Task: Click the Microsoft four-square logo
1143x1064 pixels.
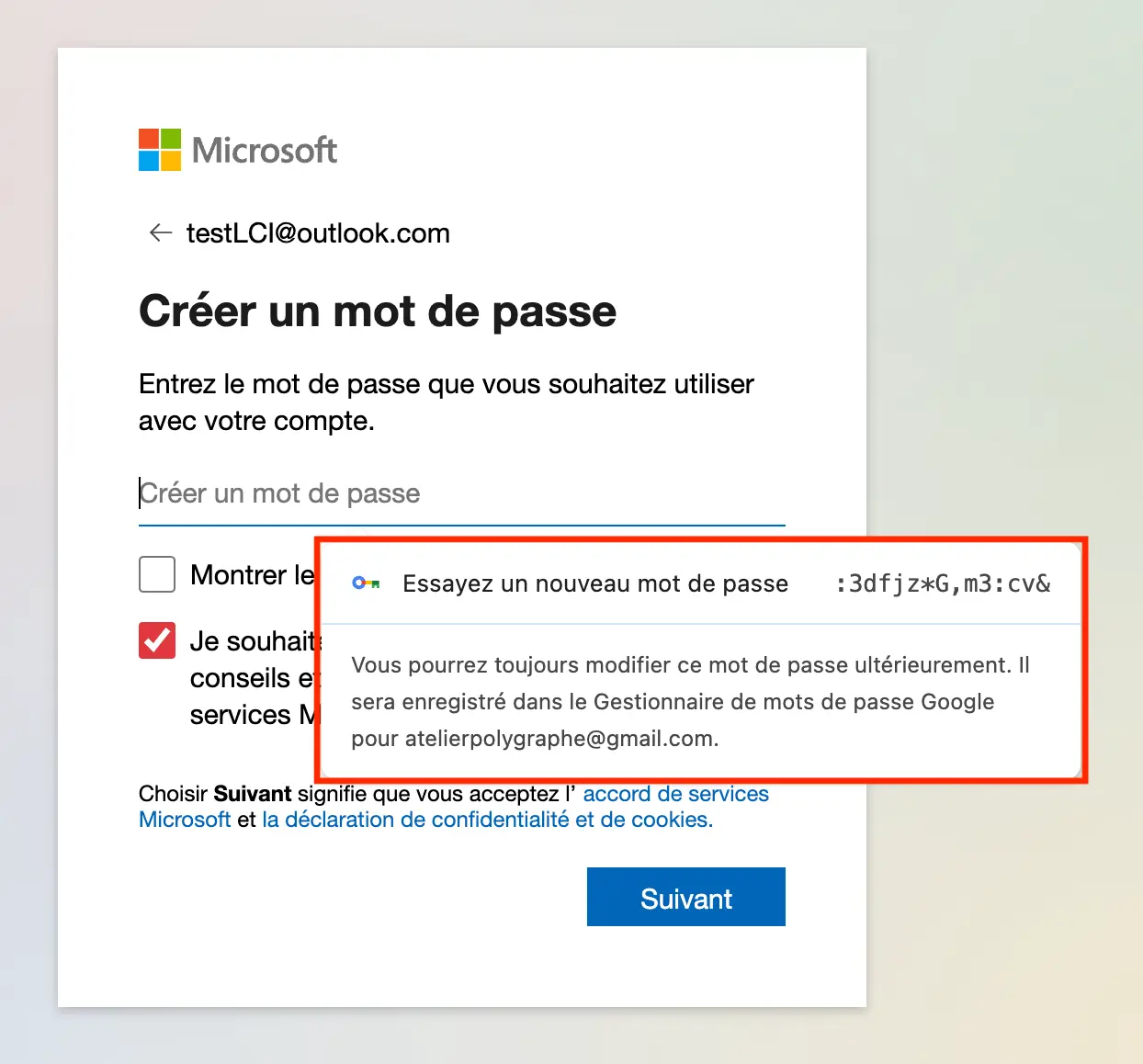Action: (160, 150)
